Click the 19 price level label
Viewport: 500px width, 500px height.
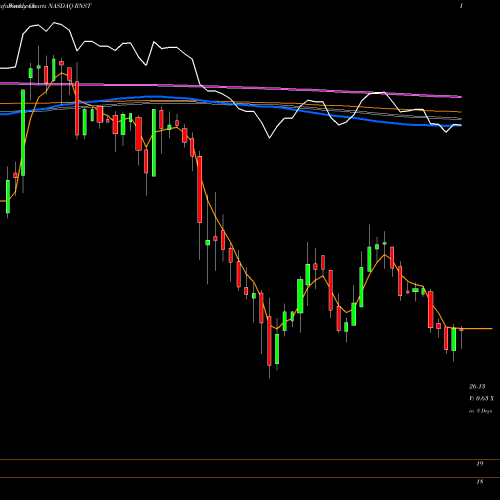pos(480,464)
